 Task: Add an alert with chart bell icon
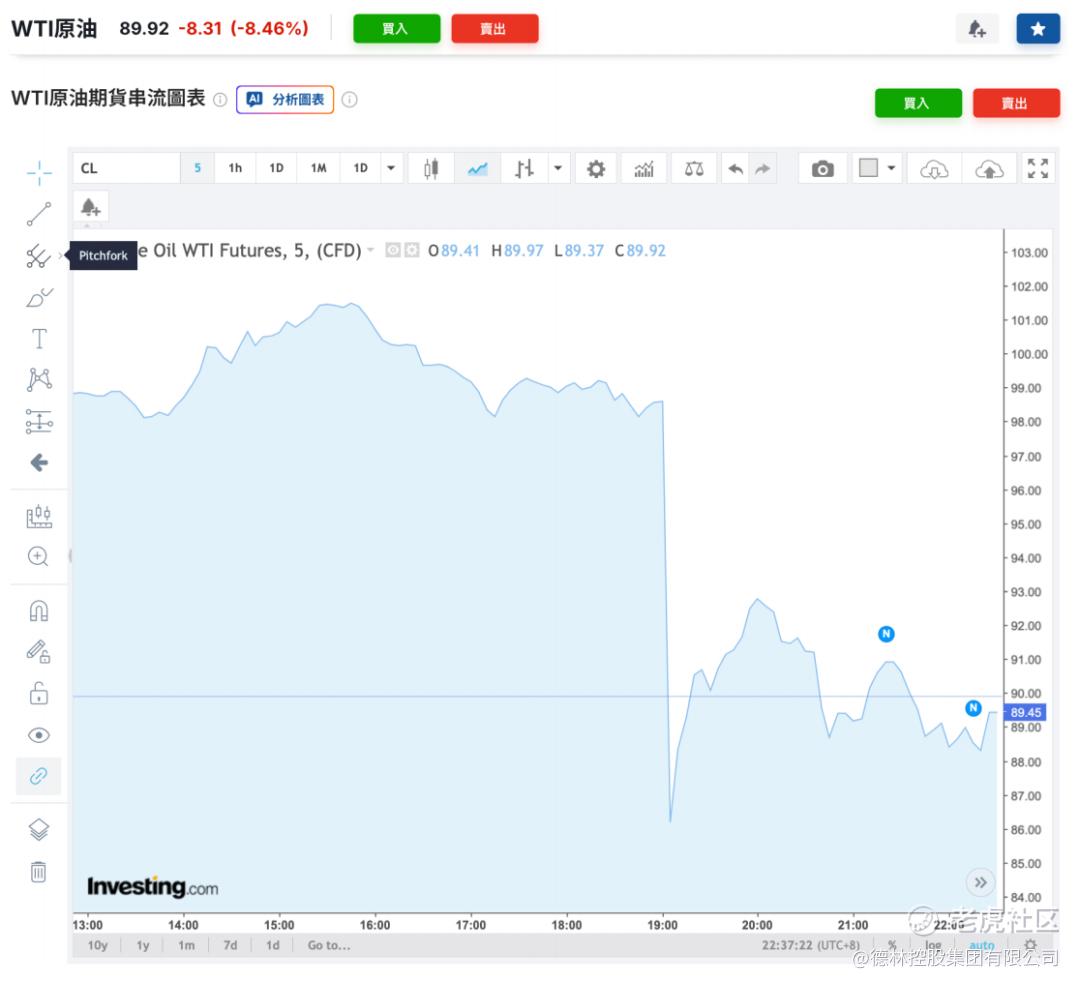[90, 207]
